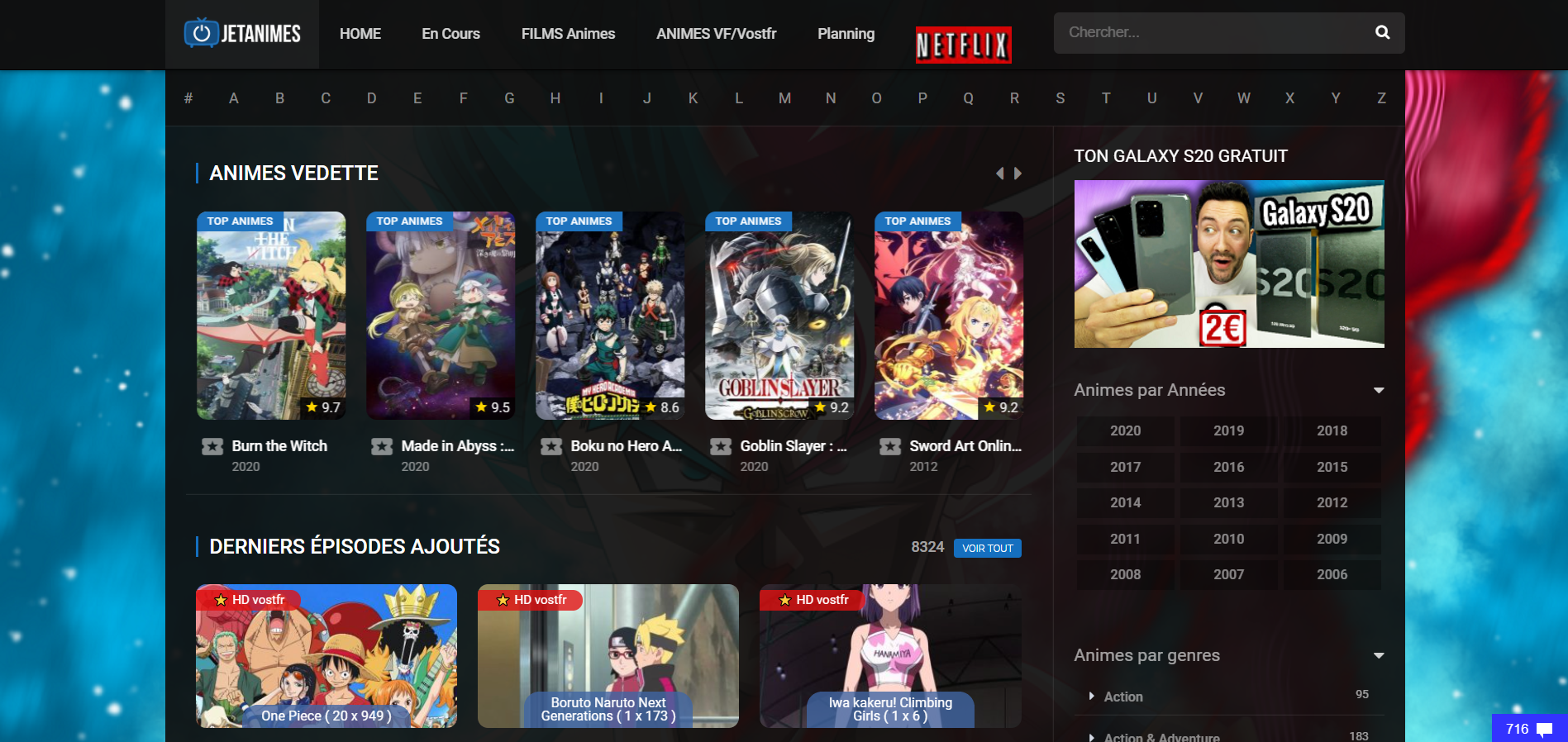Click the VOIR TOUT button

[x=987, y=548]
